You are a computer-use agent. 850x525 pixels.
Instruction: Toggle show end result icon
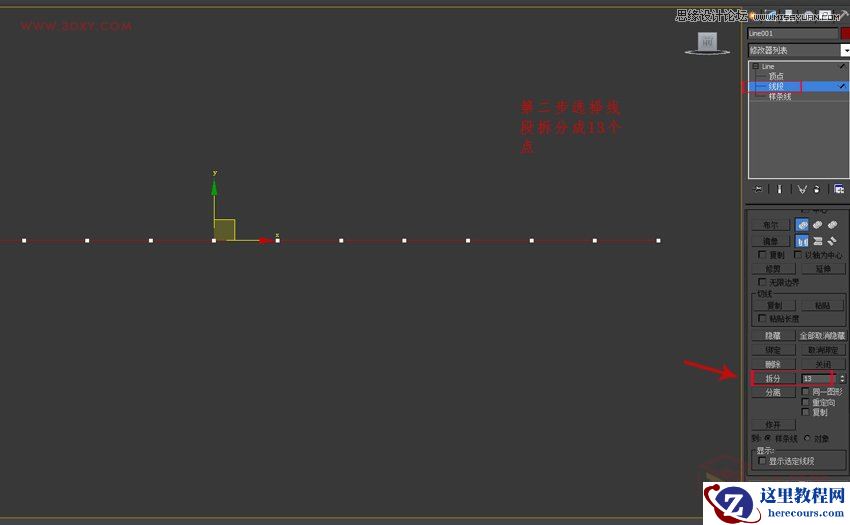click(780, 189)
